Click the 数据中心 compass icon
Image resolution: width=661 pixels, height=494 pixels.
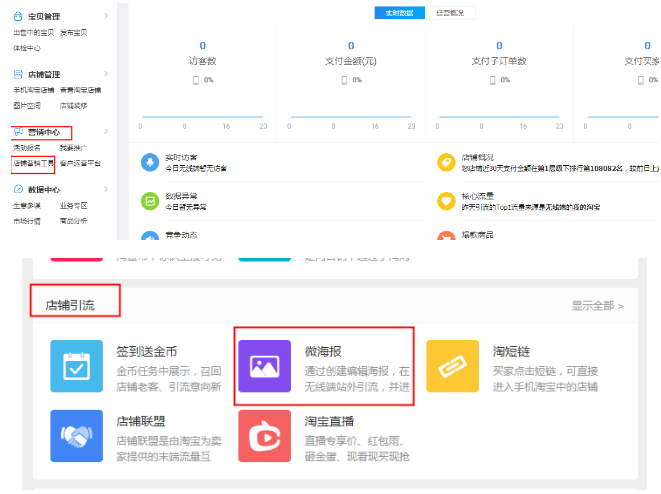[18, 189]
